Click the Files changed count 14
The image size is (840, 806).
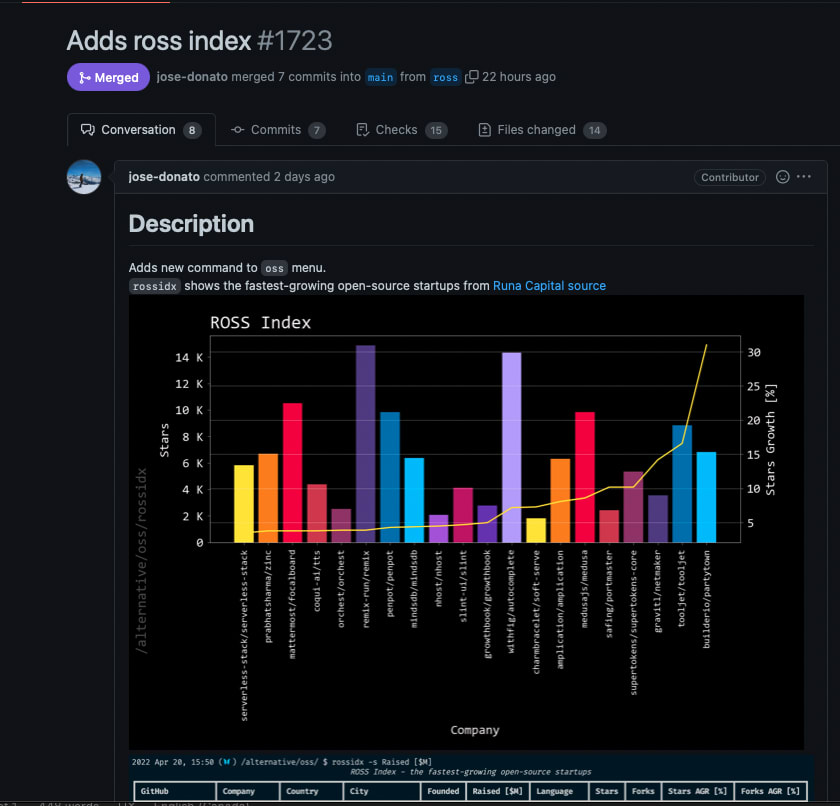click(x=595, y=130)
